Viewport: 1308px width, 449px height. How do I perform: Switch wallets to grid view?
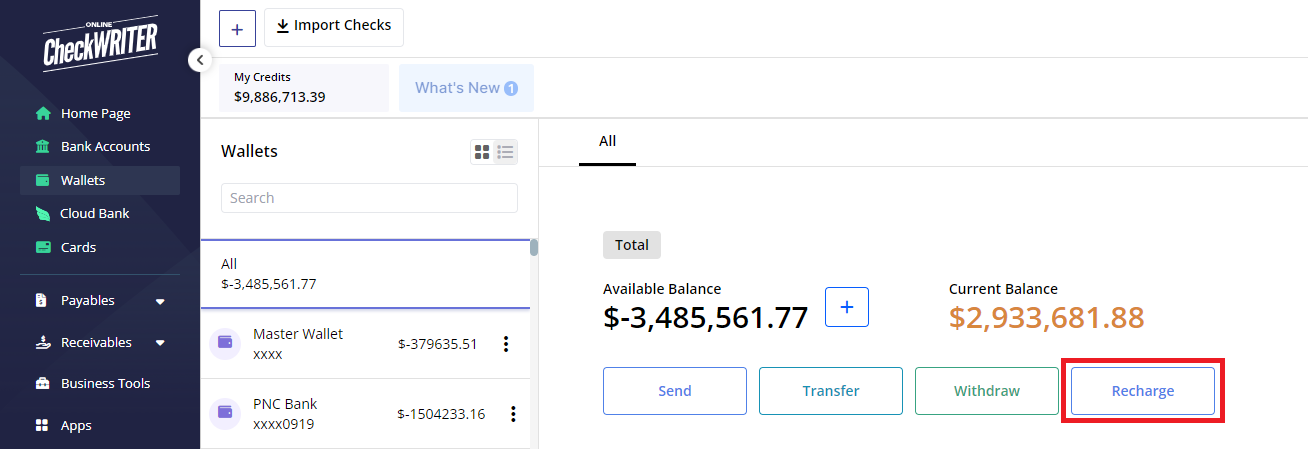point(482,152)
